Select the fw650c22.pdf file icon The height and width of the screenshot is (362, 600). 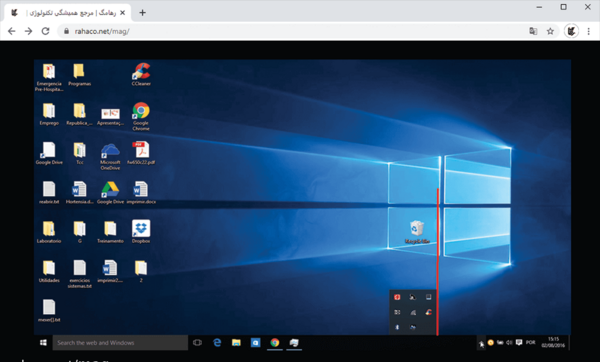point(141,153)
